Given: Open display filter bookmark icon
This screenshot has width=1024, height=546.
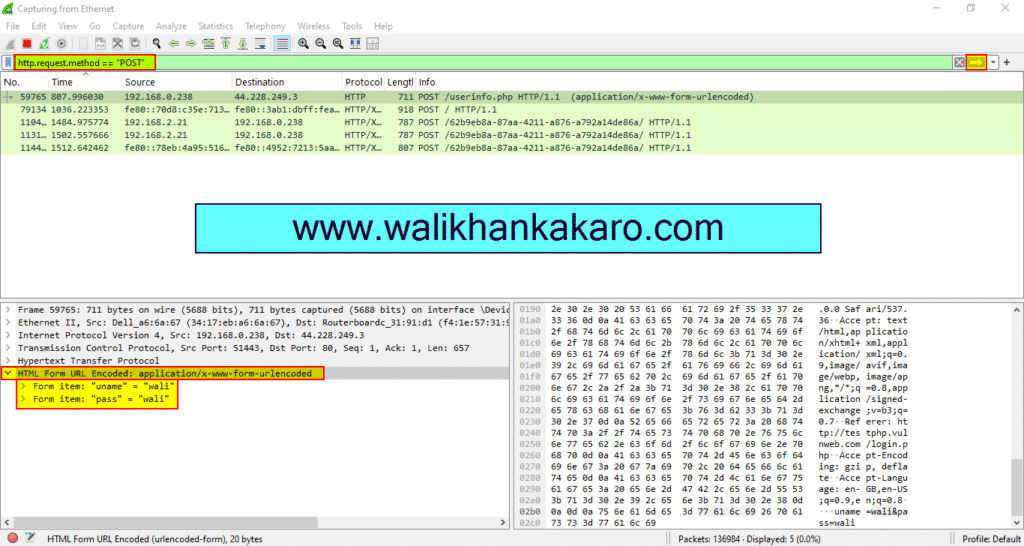Looking at the screenshot, I should 8,63.
